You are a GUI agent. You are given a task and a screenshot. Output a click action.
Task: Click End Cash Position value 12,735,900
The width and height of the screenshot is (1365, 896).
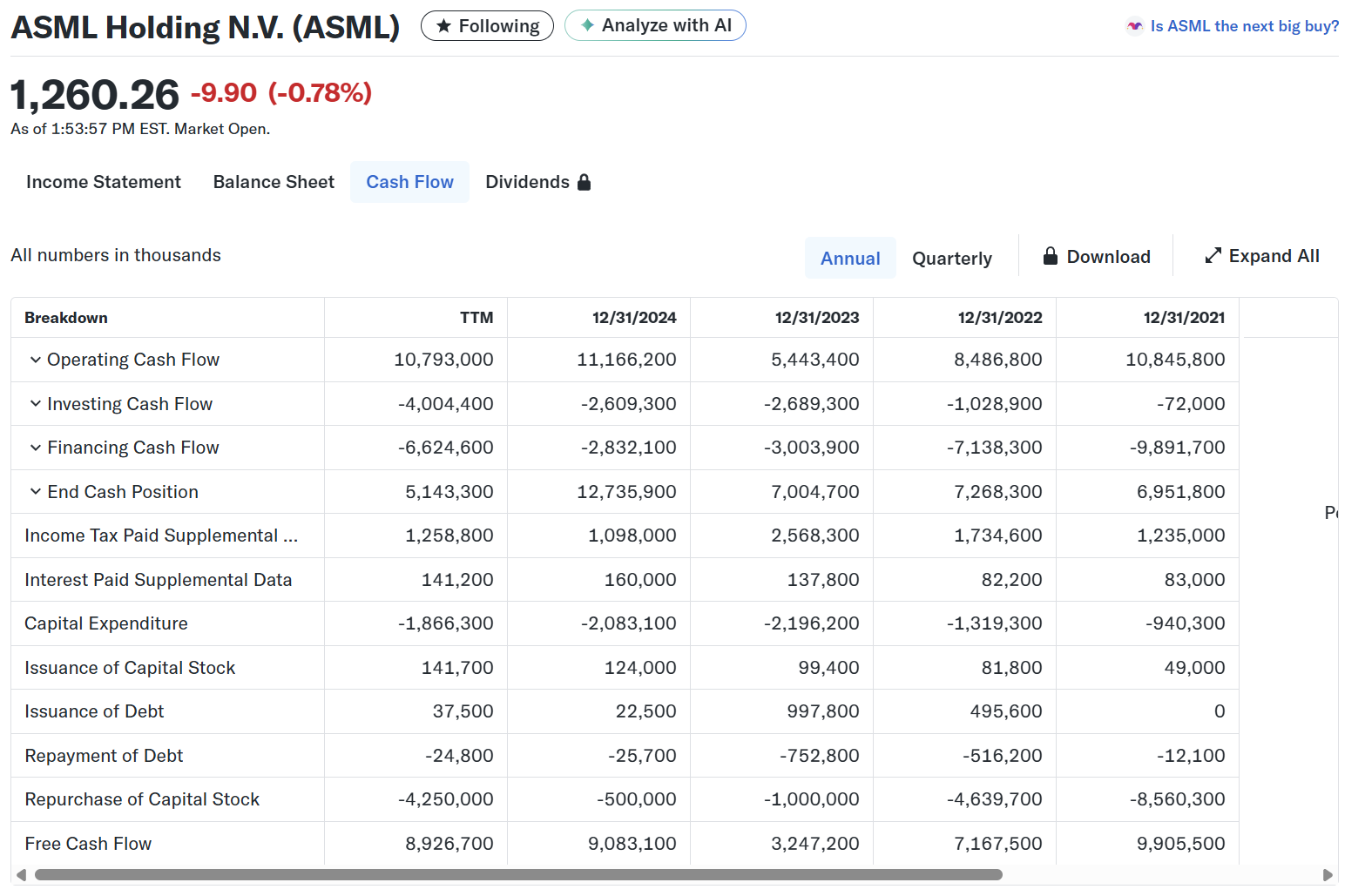pyautogui.click(x=626, y=492)
